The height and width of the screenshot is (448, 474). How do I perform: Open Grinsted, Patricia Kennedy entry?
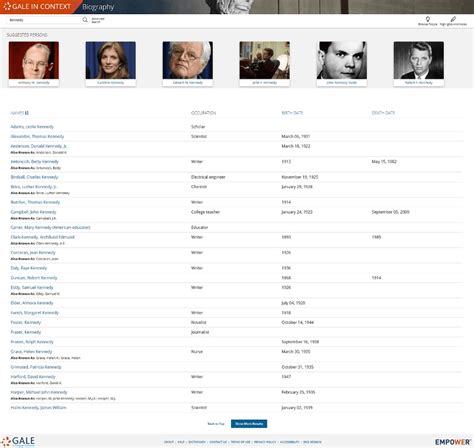point(36,367)
